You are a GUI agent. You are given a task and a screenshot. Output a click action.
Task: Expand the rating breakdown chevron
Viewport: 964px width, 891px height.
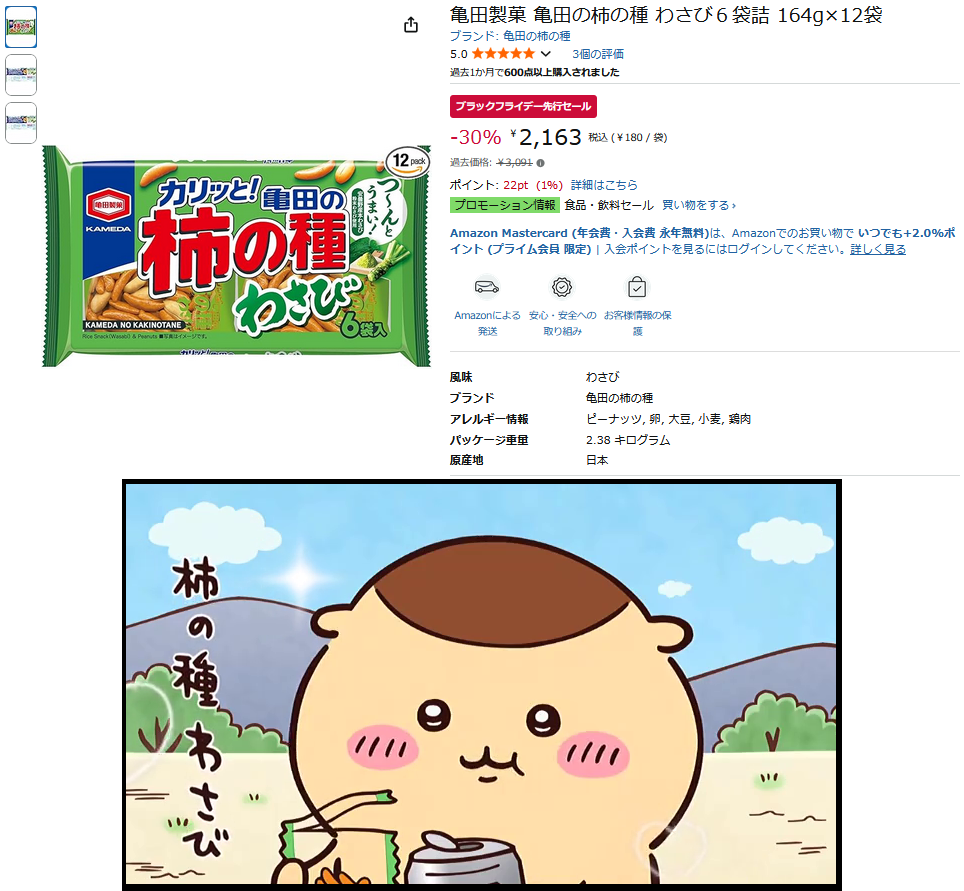coord(545,54)
